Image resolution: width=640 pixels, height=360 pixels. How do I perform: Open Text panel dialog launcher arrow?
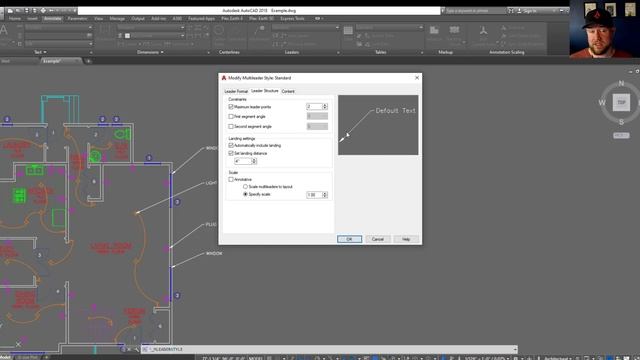click(91, 53)
